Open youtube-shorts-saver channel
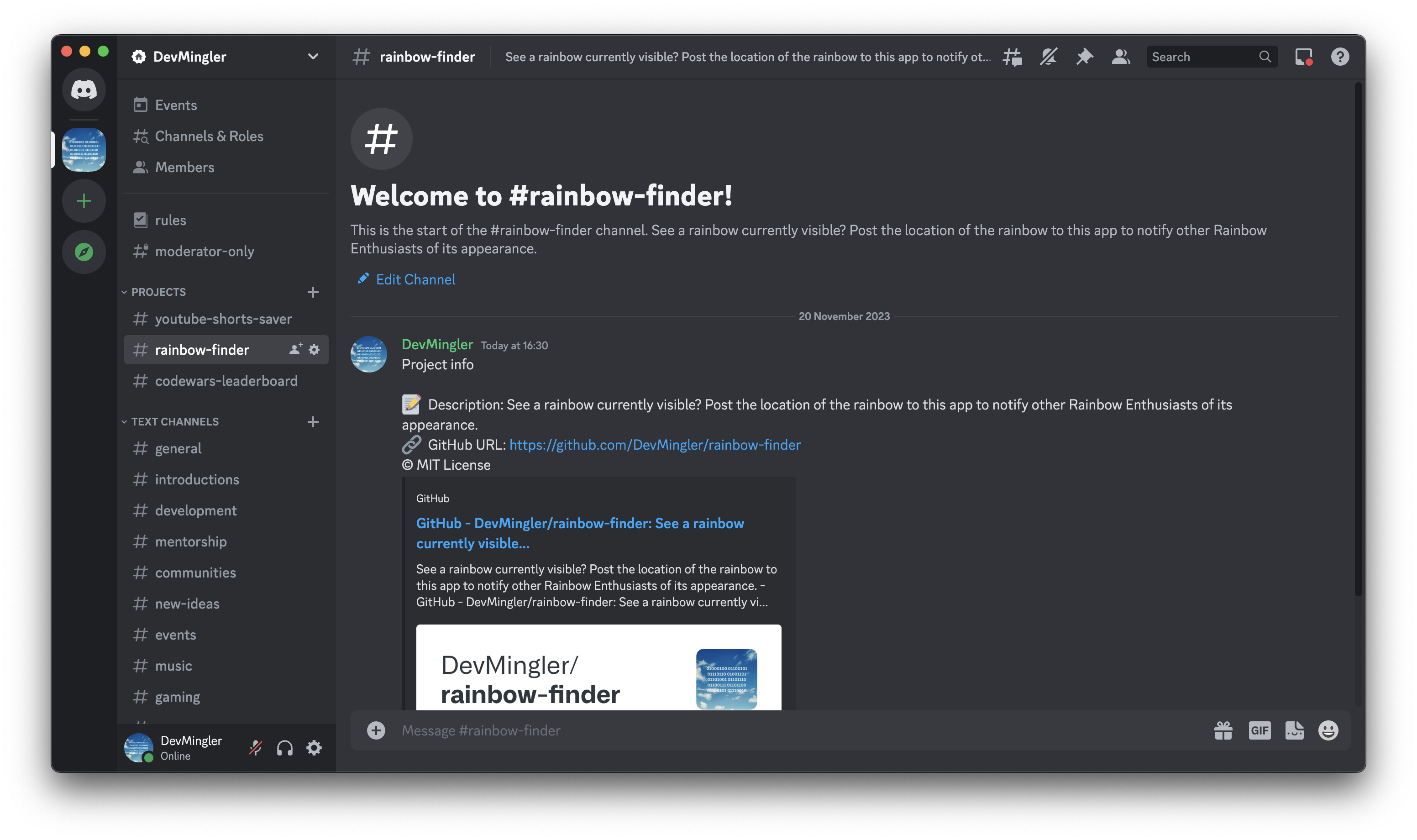Viewport: 1417px width, 840px height. click(226, 319)
